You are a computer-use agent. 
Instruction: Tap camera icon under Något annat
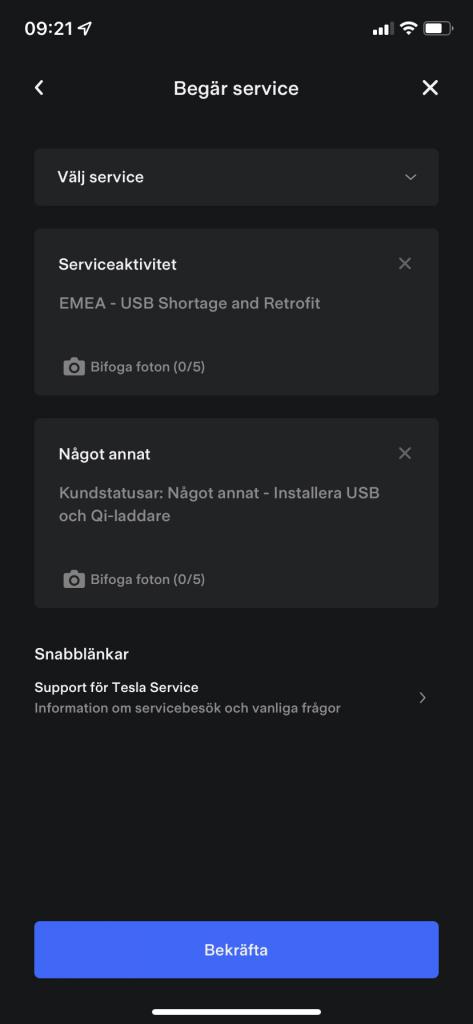(74, 579)
